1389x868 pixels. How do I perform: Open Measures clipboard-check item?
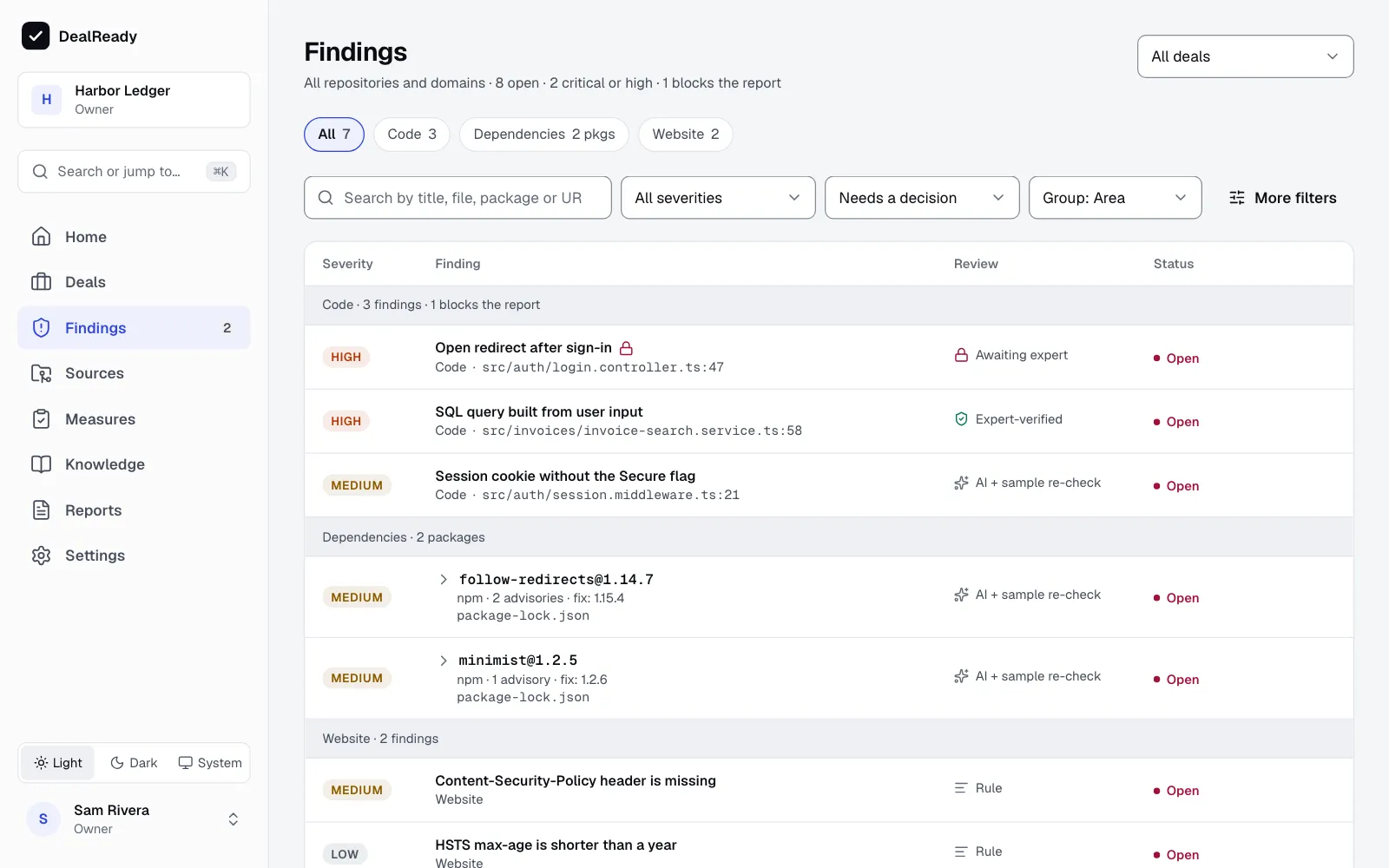134,419
